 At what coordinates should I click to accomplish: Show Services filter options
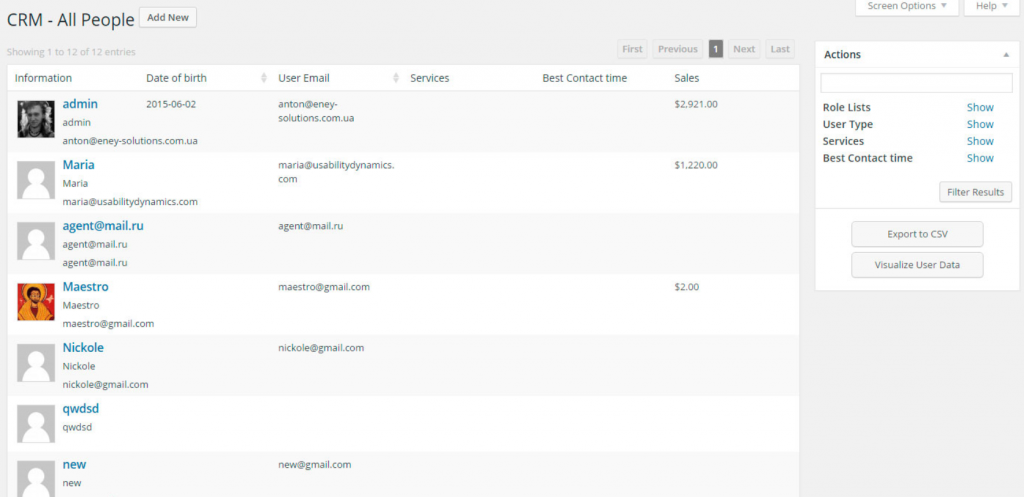pyautogui.click(x=980, y=141)
